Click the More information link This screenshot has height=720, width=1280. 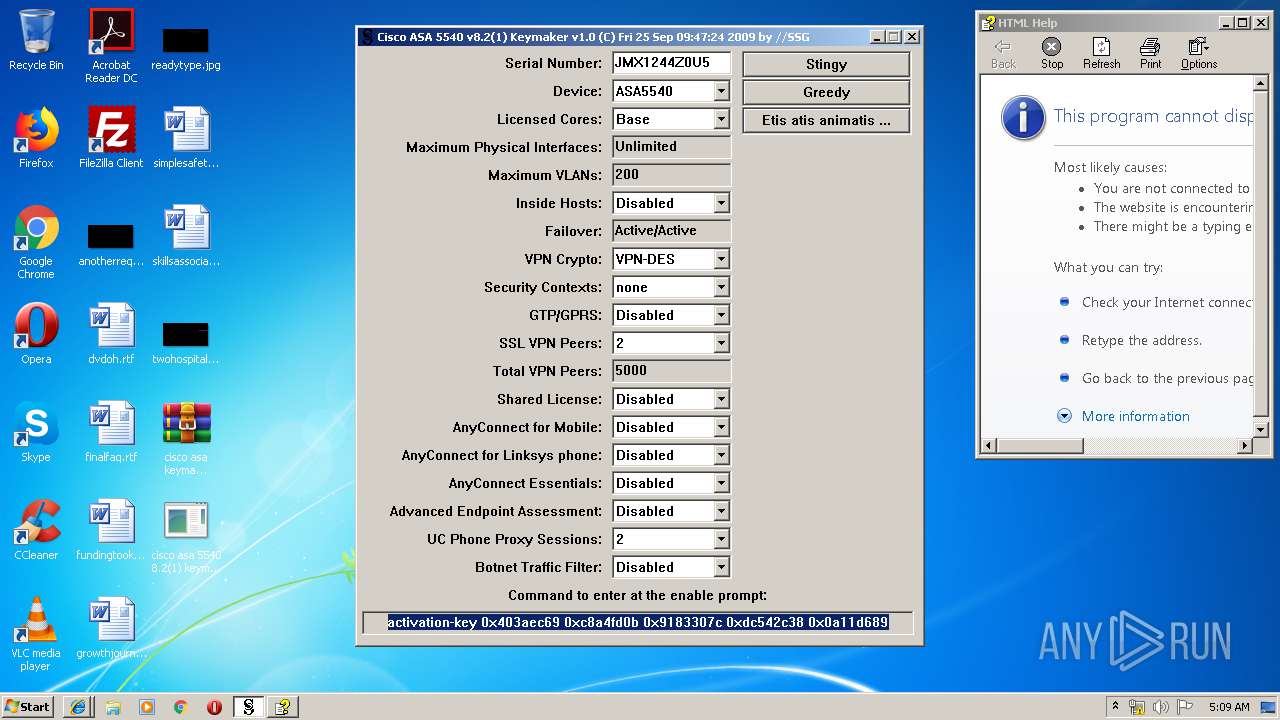pyautogui.click(x=1136, y=416)
